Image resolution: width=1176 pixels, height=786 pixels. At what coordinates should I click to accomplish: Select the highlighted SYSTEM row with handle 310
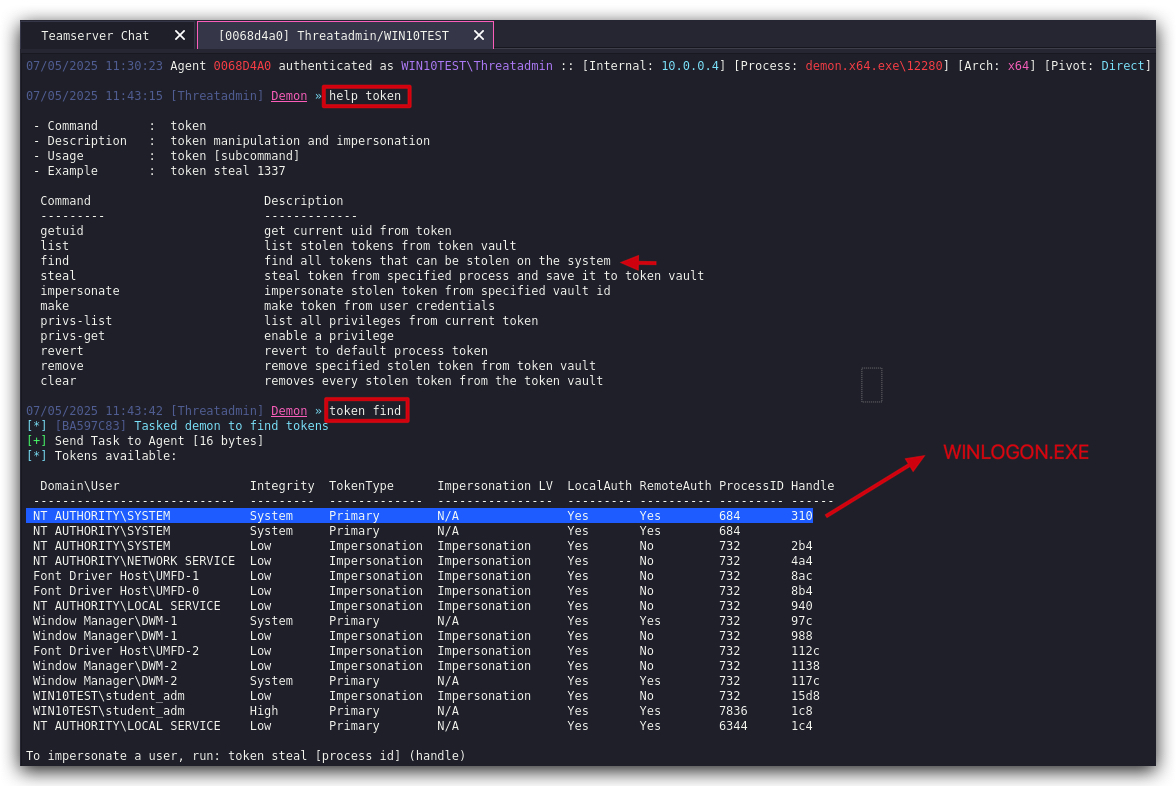tap(420, 516)
